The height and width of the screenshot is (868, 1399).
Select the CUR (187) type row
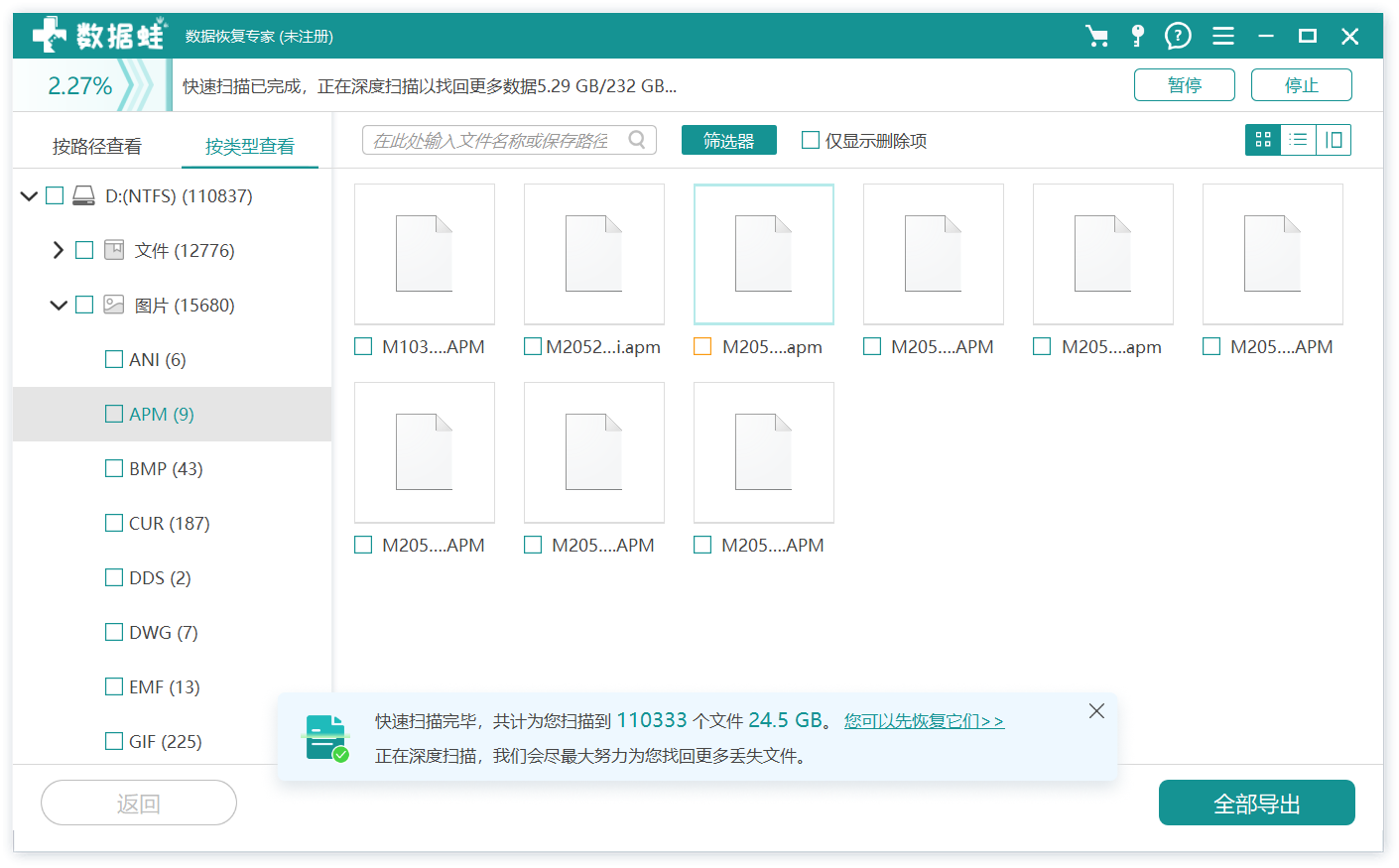click(x=172, y=523)
